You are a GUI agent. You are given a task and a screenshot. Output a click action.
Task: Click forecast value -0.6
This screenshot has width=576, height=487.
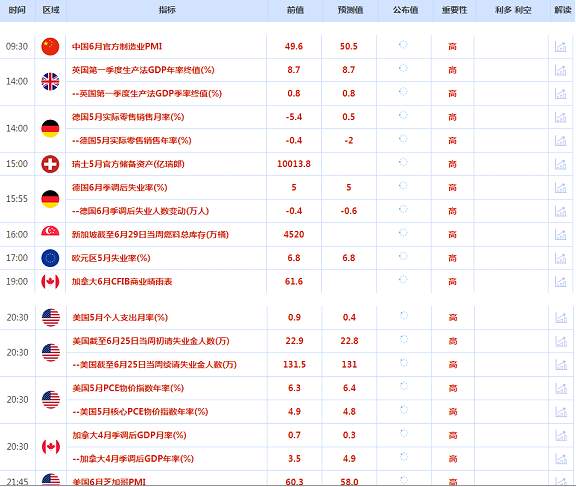click(x=349, y=211)
